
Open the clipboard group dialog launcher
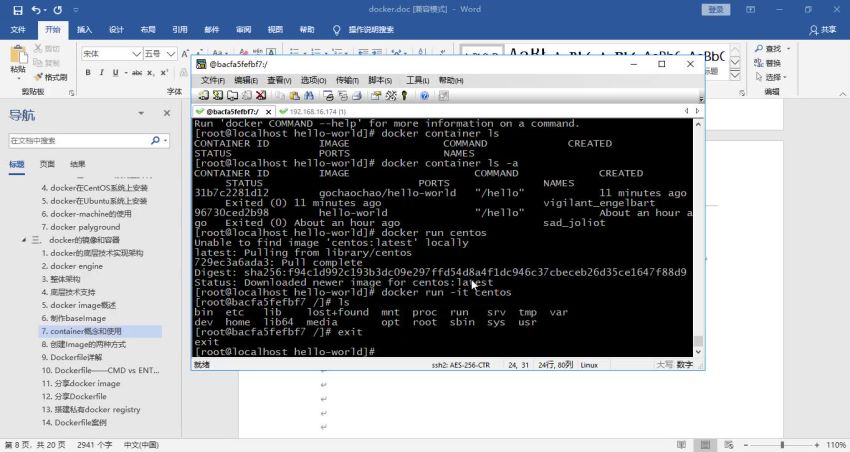click(x=72, y=93)
